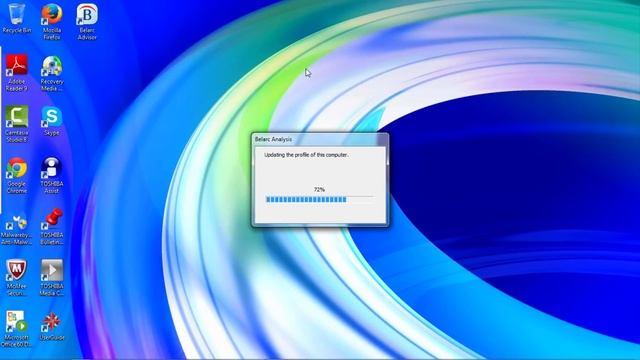The width and height of the screenshot is (640, 360).
Task: Select the Malwarebytes Anti-Malware icon
Action: (17, 229)
